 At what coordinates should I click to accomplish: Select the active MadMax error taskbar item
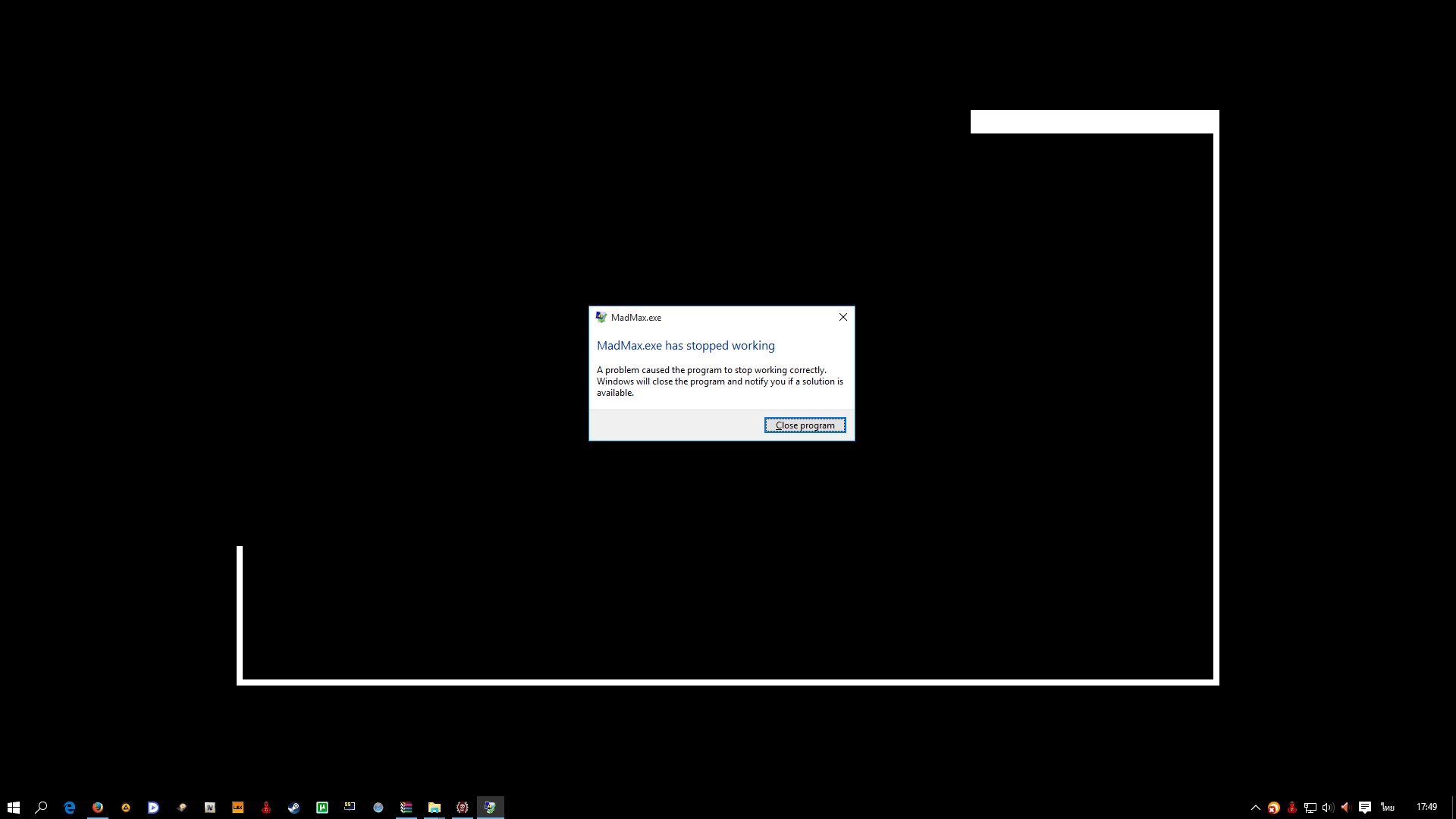pos(491,808)
